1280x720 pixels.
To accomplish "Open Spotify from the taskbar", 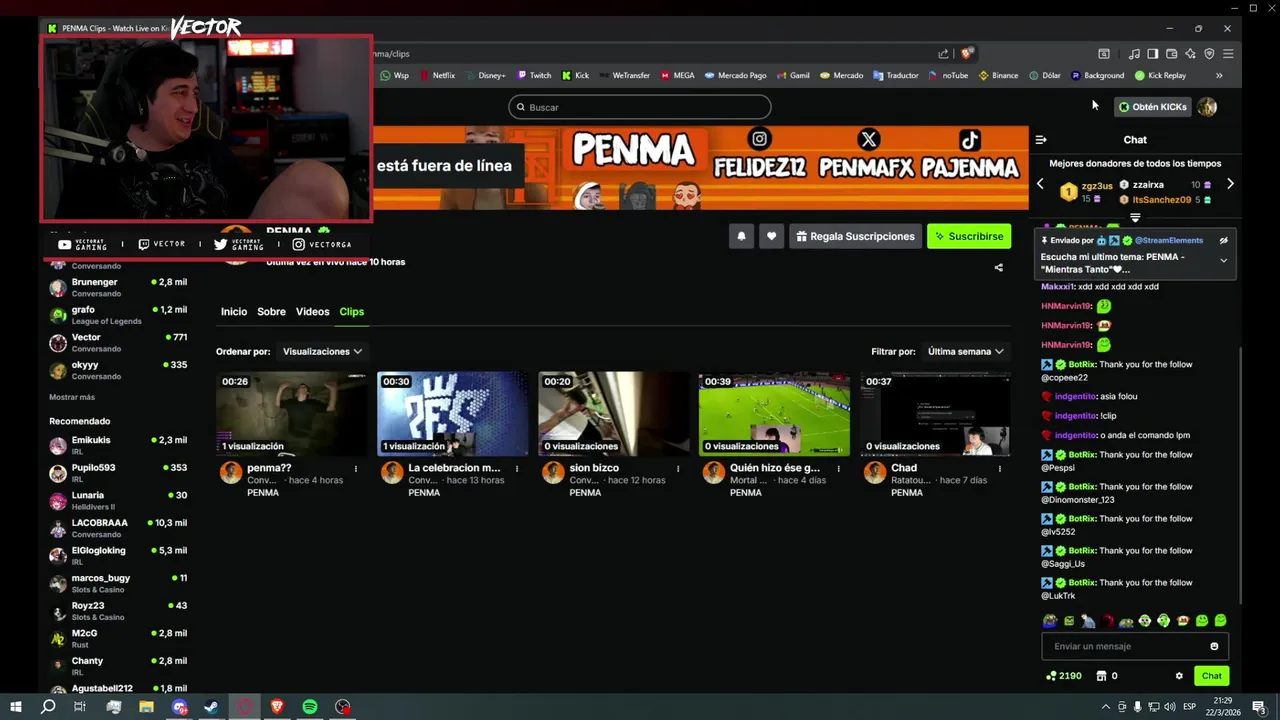I will (310, 707).
